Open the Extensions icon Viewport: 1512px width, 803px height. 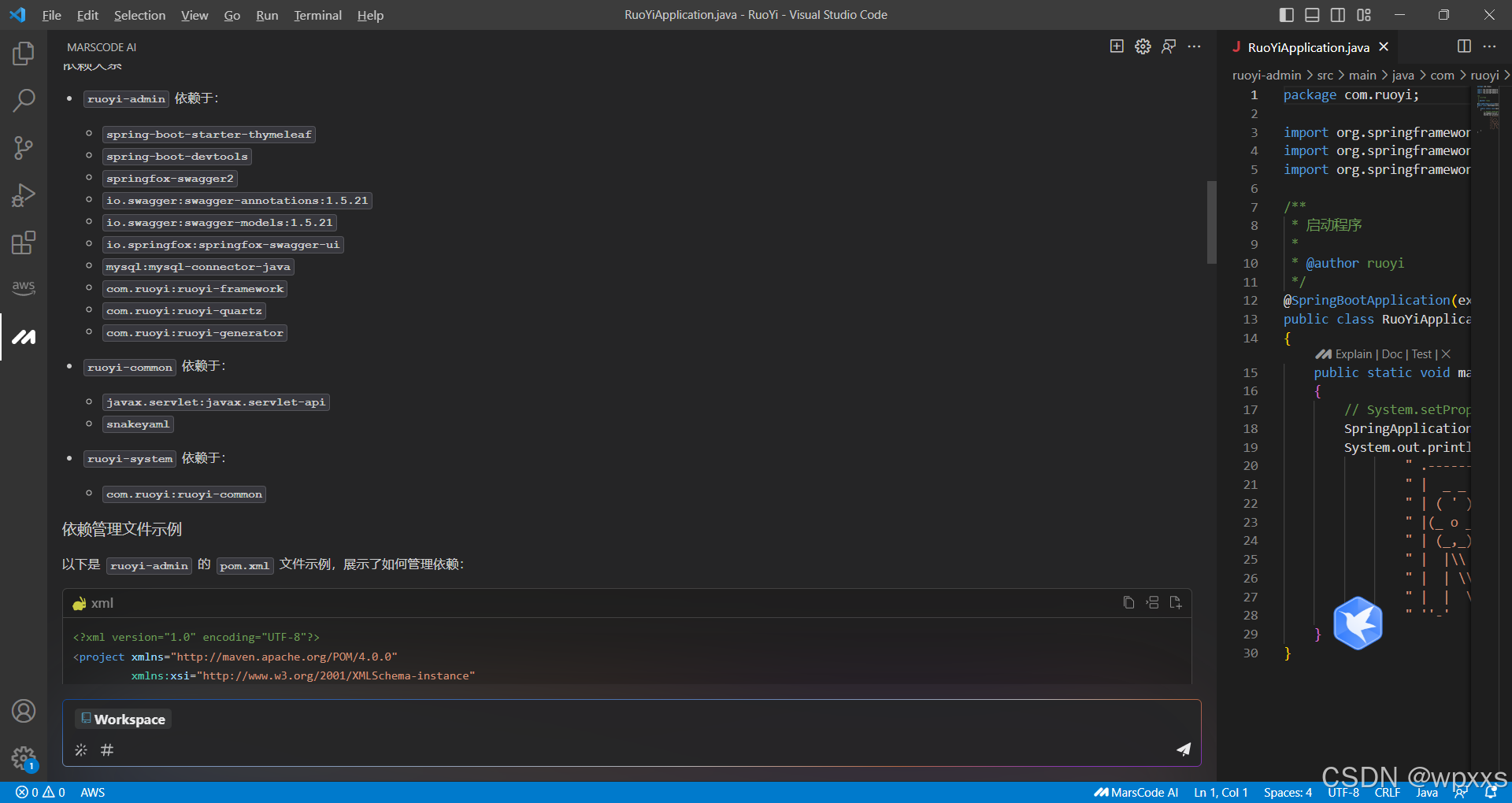pos(24,242)
